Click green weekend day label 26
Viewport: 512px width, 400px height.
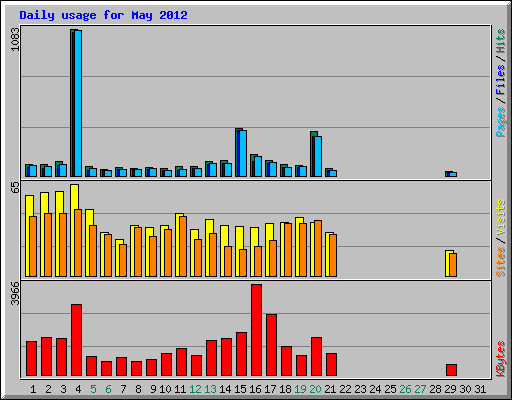[405, 389]
